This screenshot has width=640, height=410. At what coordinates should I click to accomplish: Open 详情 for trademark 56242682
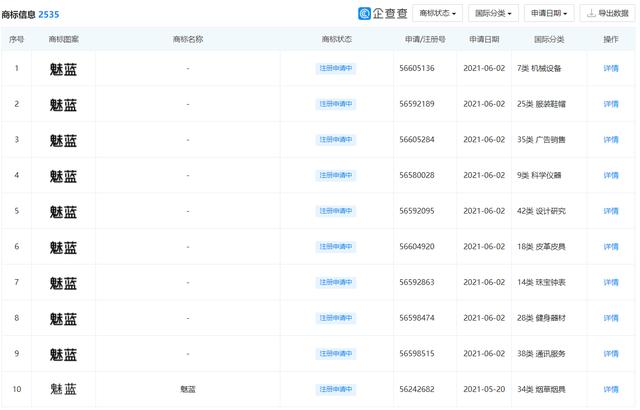tap(611, 389)
